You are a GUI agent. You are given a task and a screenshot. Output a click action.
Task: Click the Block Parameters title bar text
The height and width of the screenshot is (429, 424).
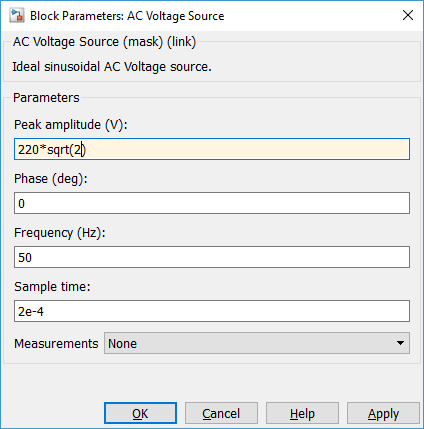pos(127,16)
